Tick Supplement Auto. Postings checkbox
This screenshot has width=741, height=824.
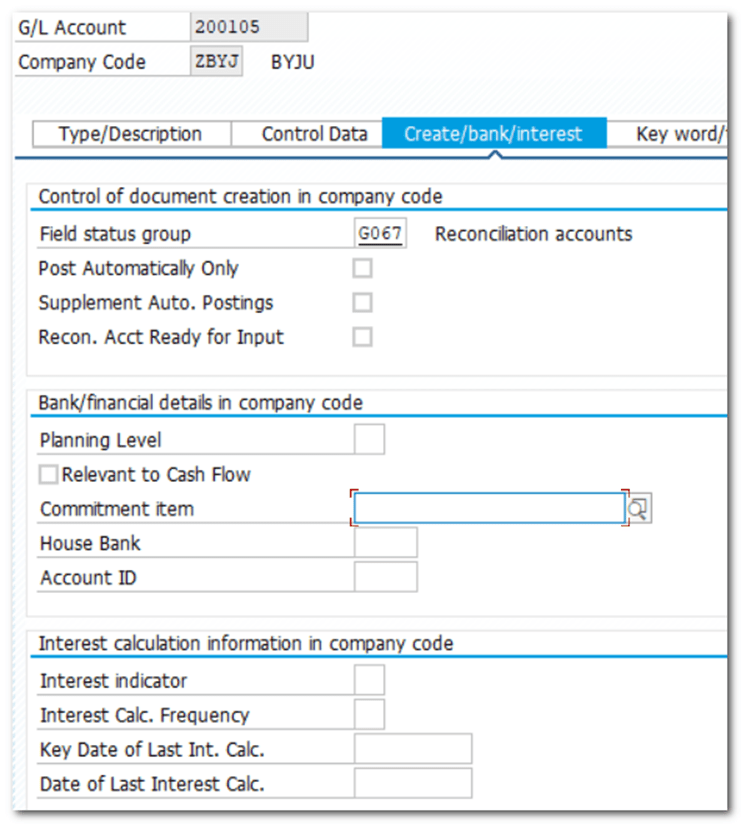click(362, 303)
